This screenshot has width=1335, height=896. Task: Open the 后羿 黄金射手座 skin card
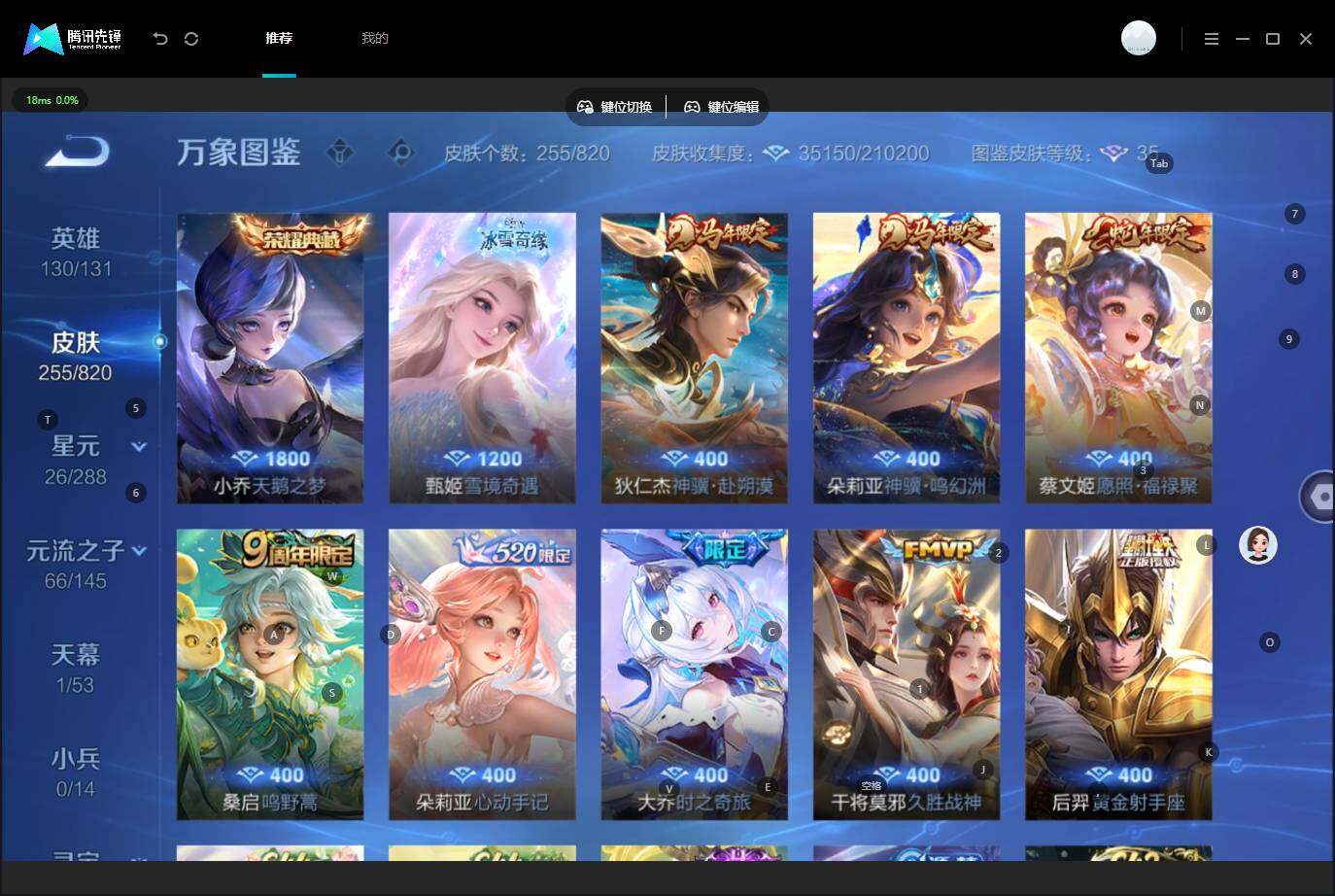point(1118,674)
